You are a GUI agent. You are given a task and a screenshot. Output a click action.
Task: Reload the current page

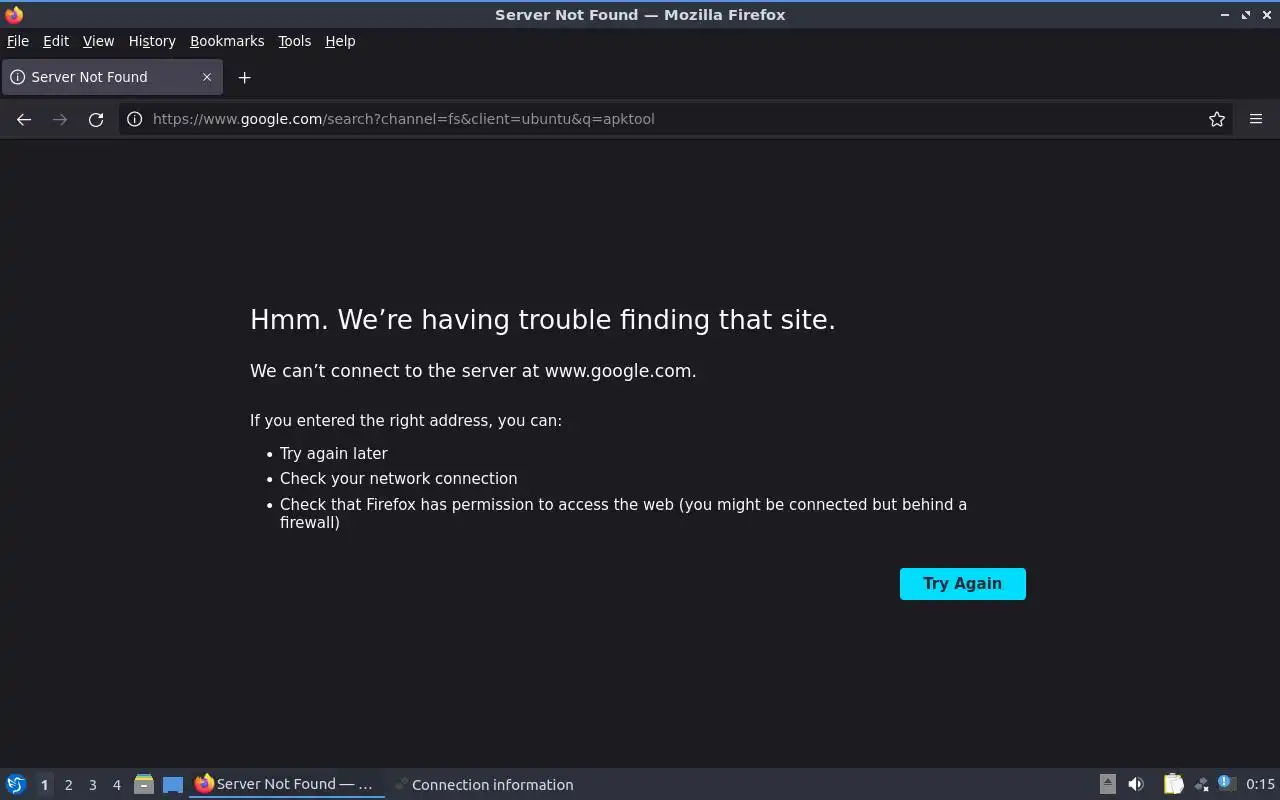tap(96, 119)
